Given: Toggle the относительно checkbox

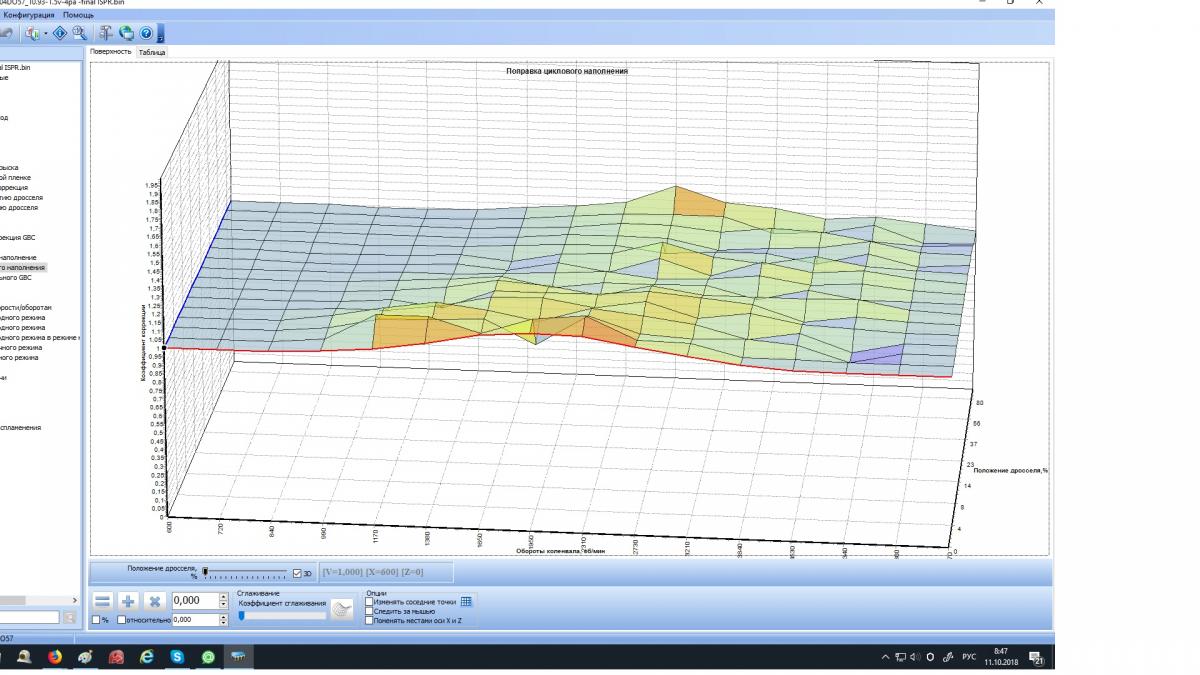Looking at the screenshot, I should point(122,620).
